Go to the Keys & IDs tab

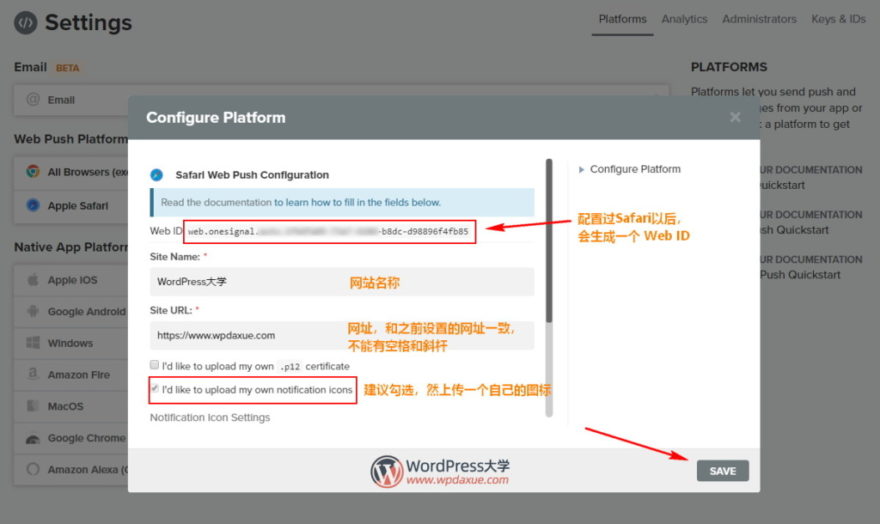[838, 19]
